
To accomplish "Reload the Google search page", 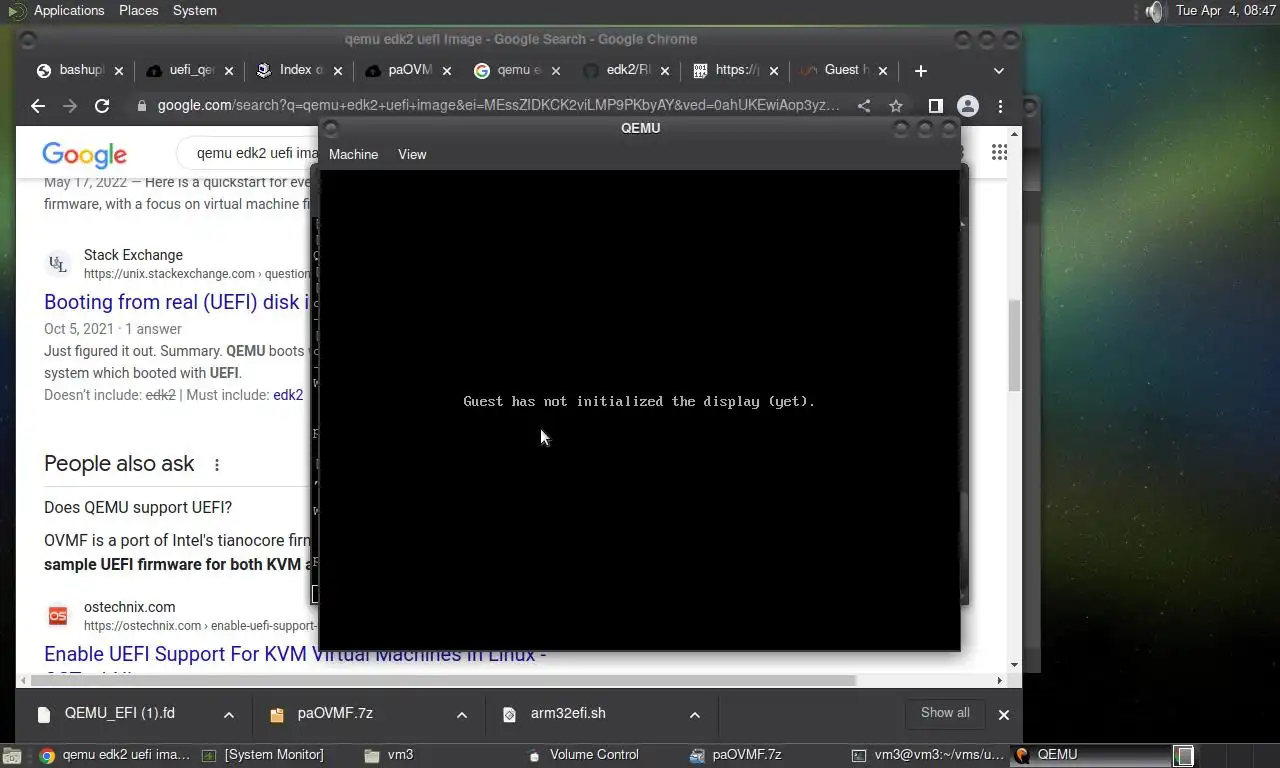I will tap(102, 106).
